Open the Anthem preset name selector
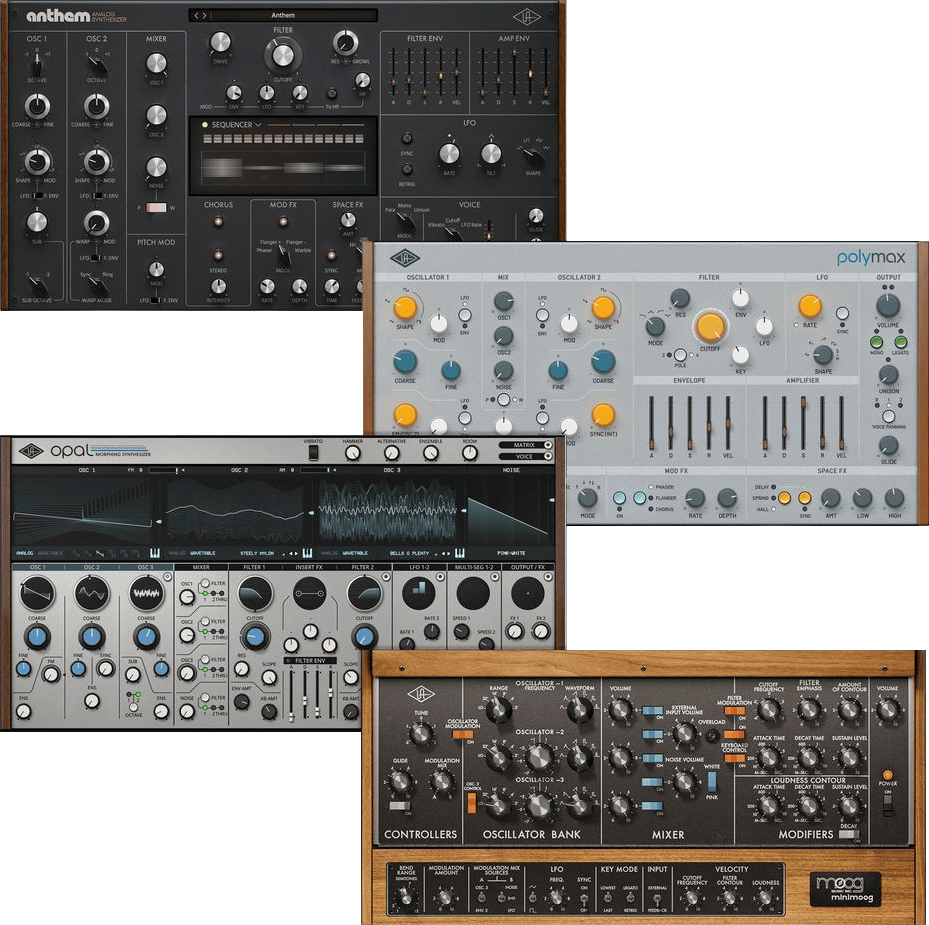The width and height of the screenshot is (929, 925). pos(283,15)
